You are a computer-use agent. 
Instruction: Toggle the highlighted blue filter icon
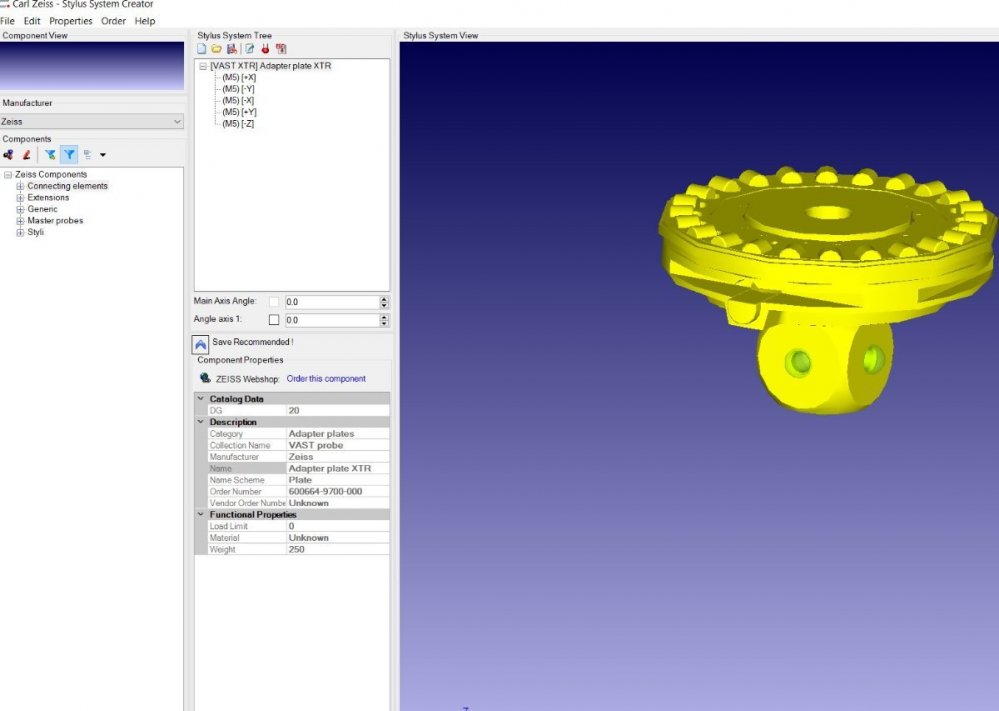[69, 154]
